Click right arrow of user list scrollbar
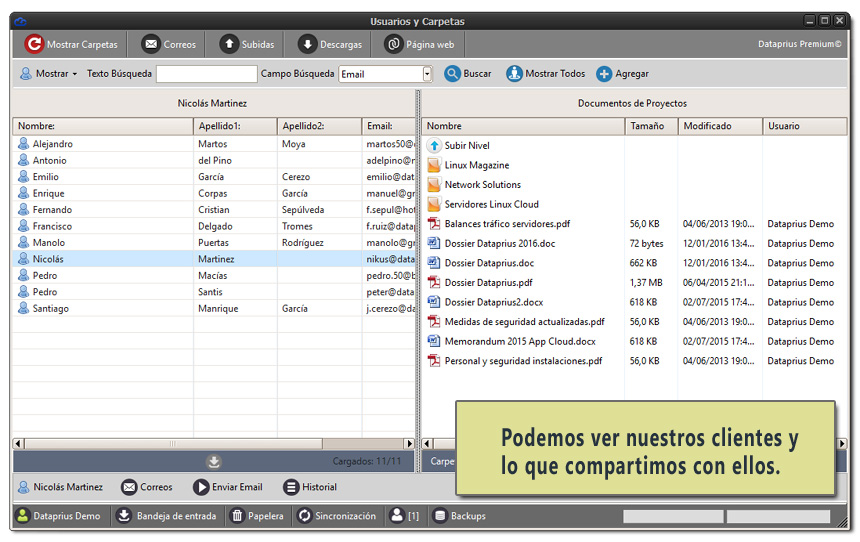This screenshot has height=542, width=860. (409, 443)
